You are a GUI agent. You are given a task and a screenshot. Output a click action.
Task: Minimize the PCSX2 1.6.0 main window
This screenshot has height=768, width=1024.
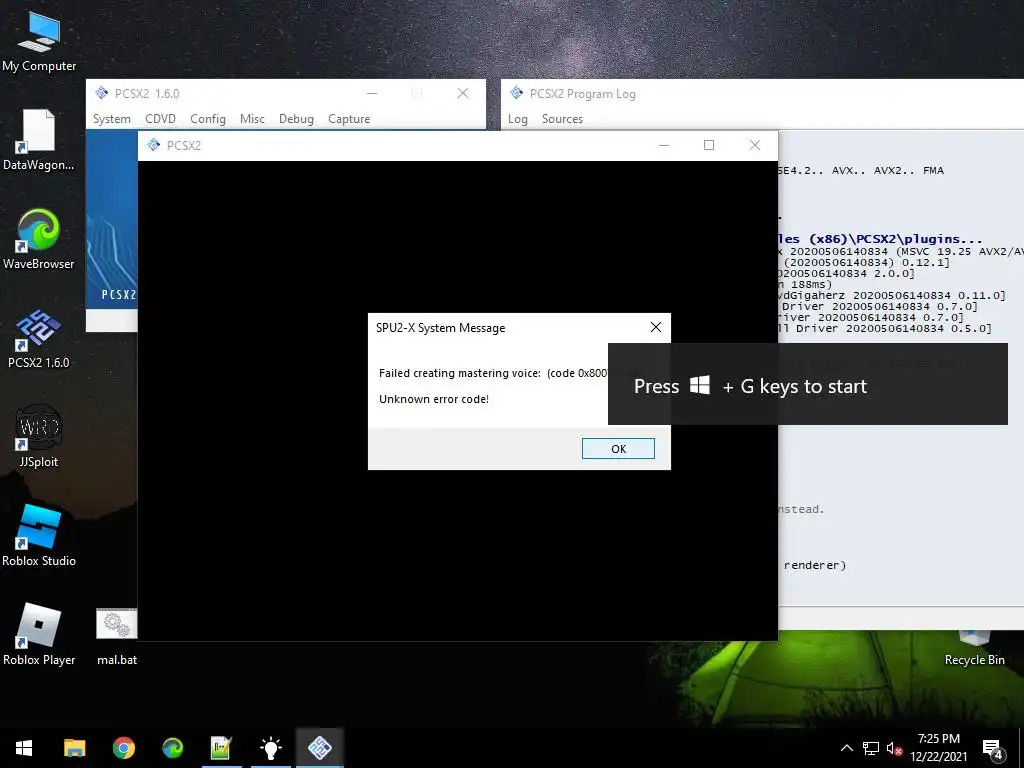372,93
